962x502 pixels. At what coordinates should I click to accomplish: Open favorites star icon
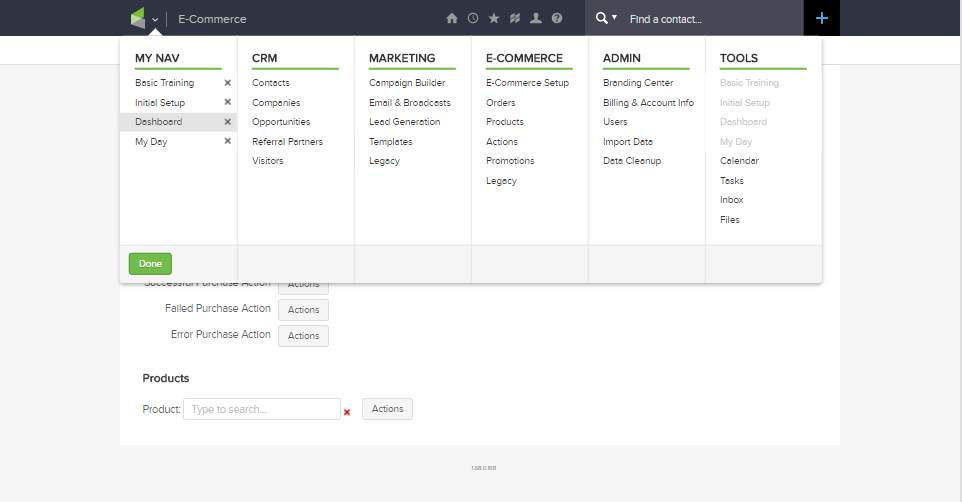(494, 18)
